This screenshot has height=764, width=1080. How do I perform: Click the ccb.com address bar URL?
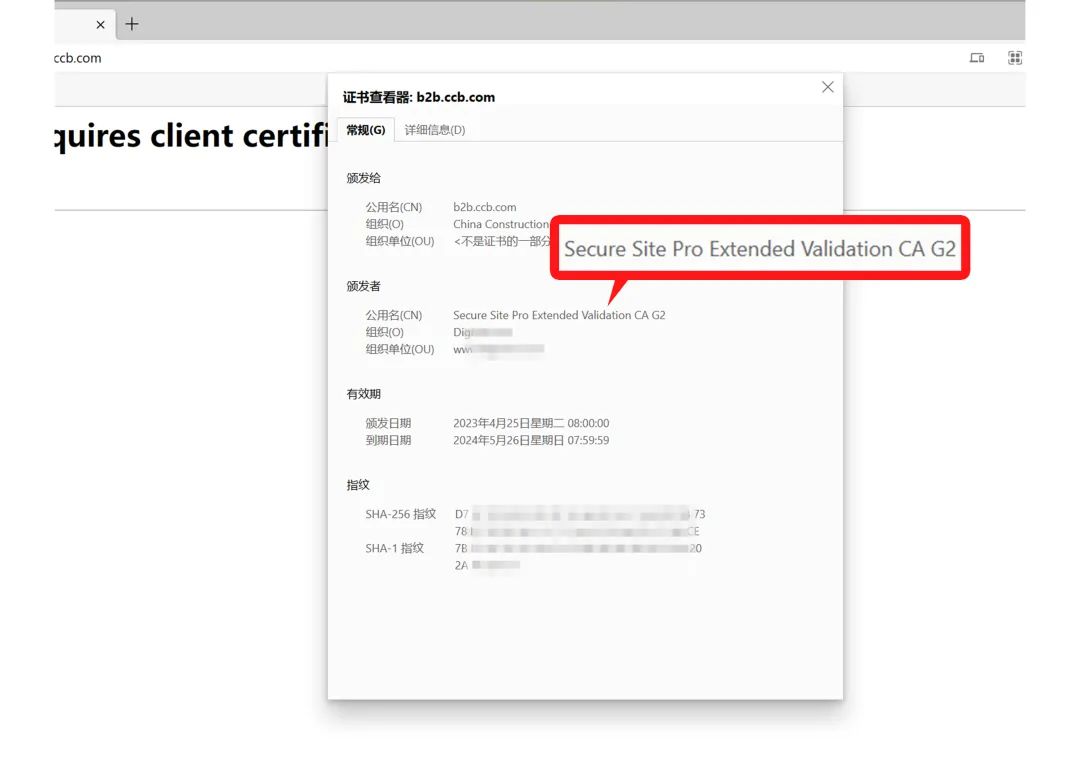(78, 58)
